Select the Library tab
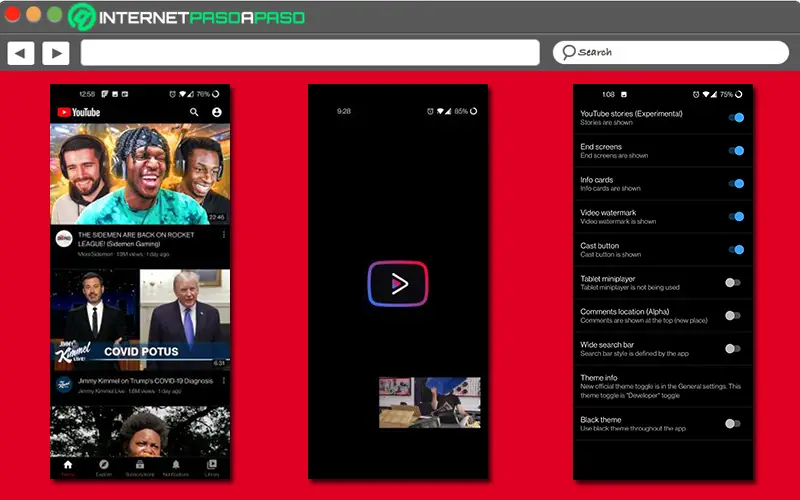This screenshot has height=500, width=800. pos(212,468)
